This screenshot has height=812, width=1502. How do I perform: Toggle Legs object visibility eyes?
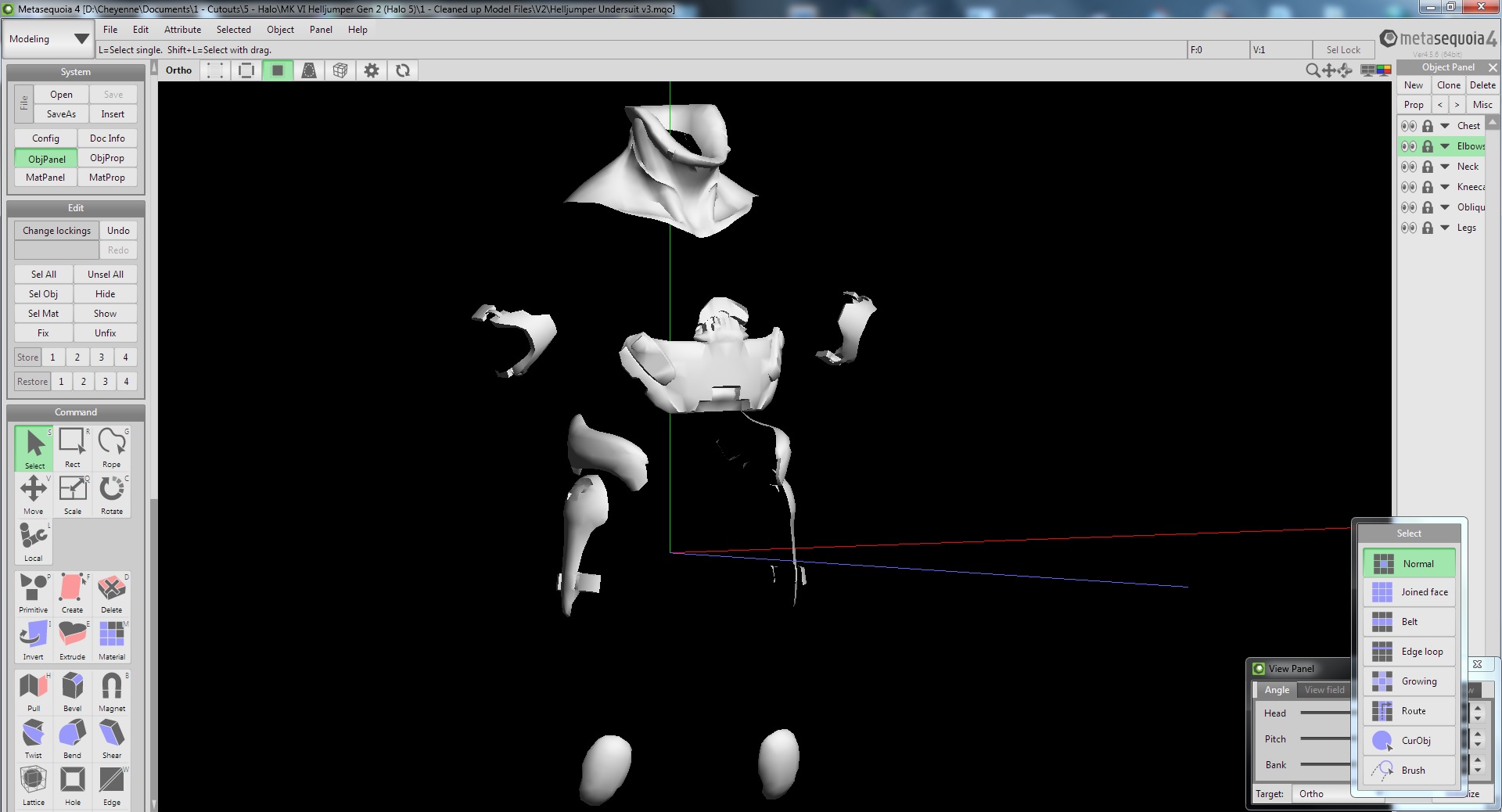coord(1409,228)
